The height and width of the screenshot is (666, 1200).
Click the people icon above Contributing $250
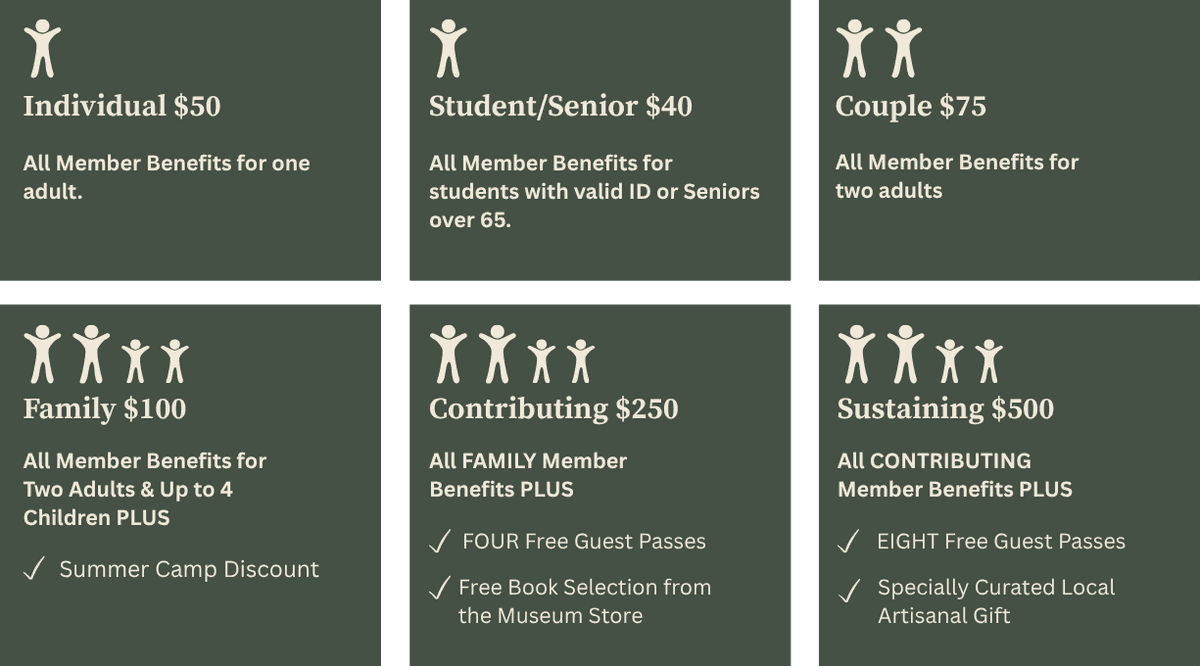pos(512,354)
